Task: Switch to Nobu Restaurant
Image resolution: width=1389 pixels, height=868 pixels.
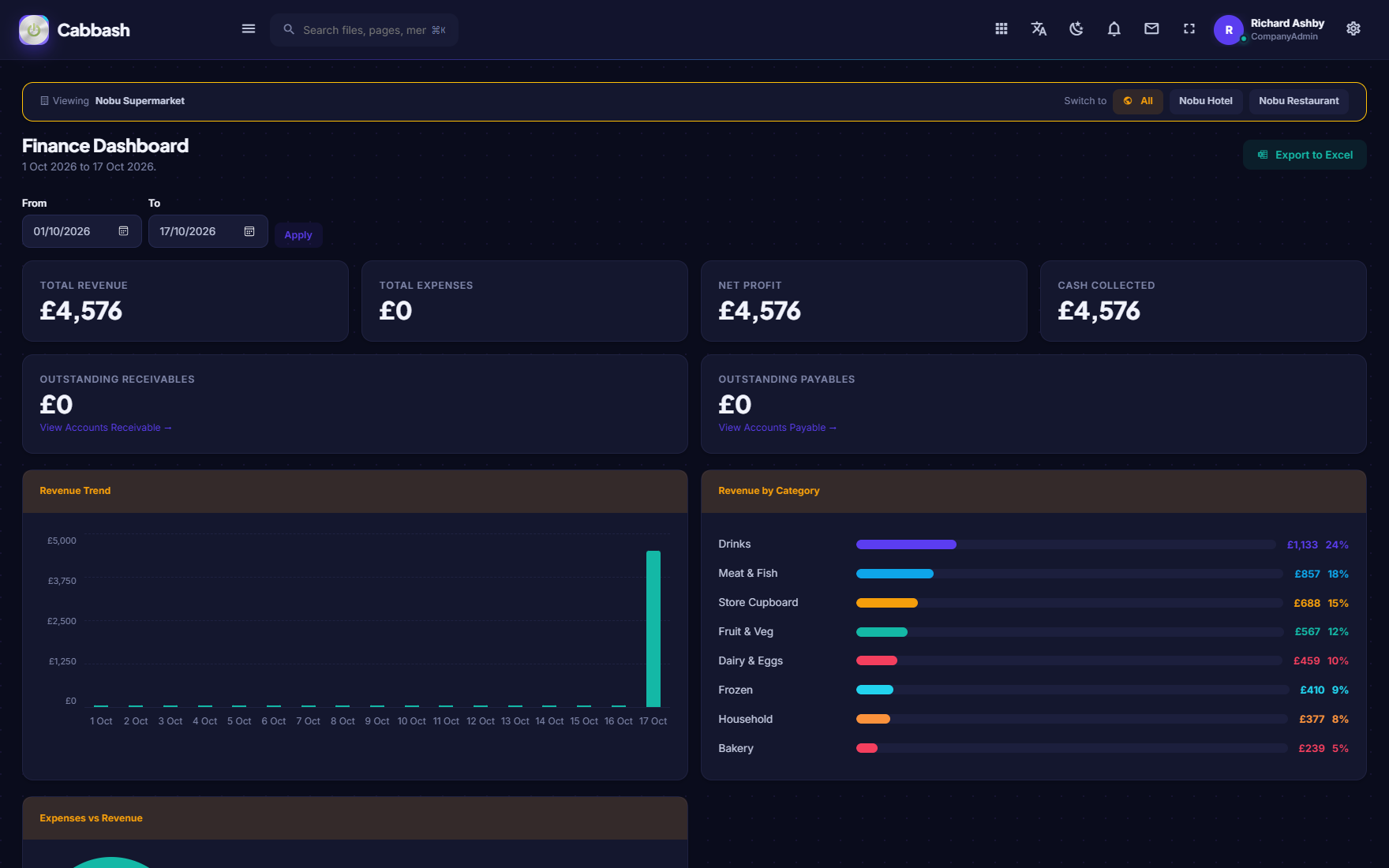Action: 1299,101
